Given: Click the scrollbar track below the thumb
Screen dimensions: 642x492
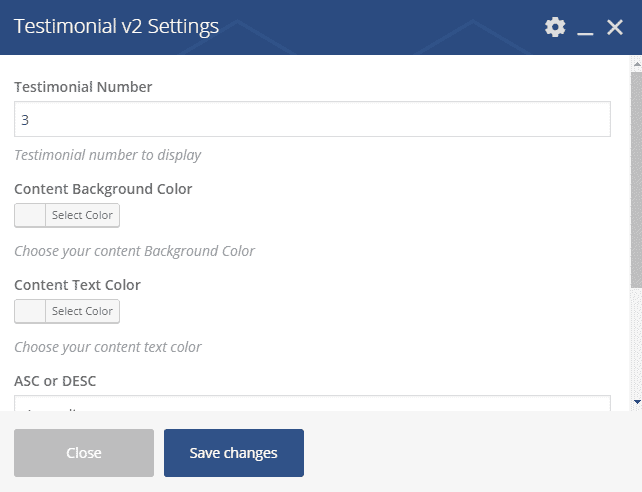Looking at the screenshot, I should (x=636, y=340).
